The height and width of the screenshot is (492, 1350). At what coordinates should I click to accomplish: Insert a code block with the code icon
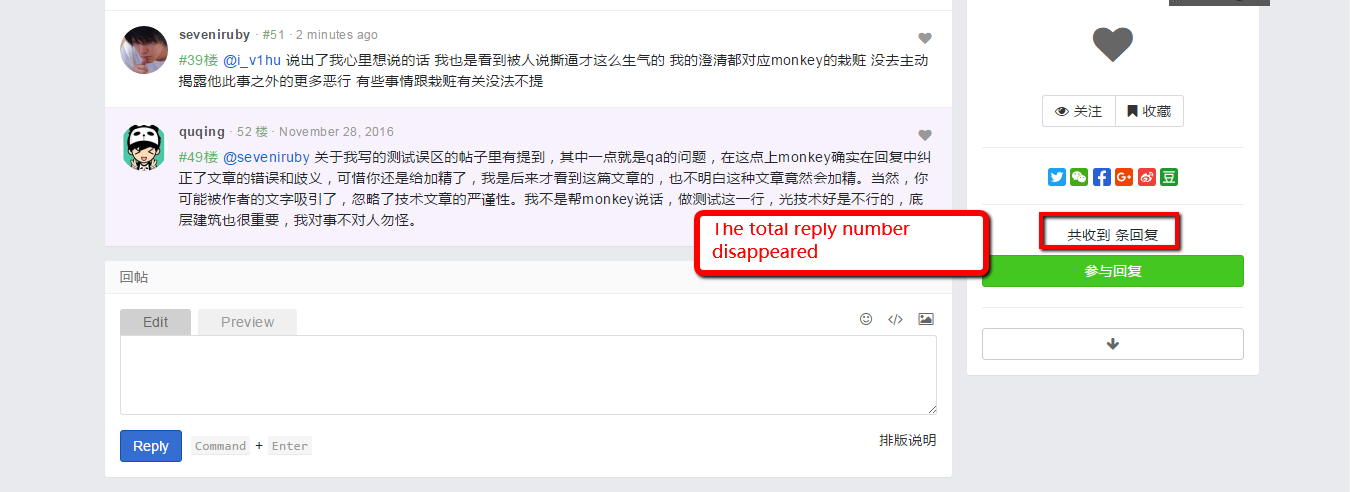point(896,319)
